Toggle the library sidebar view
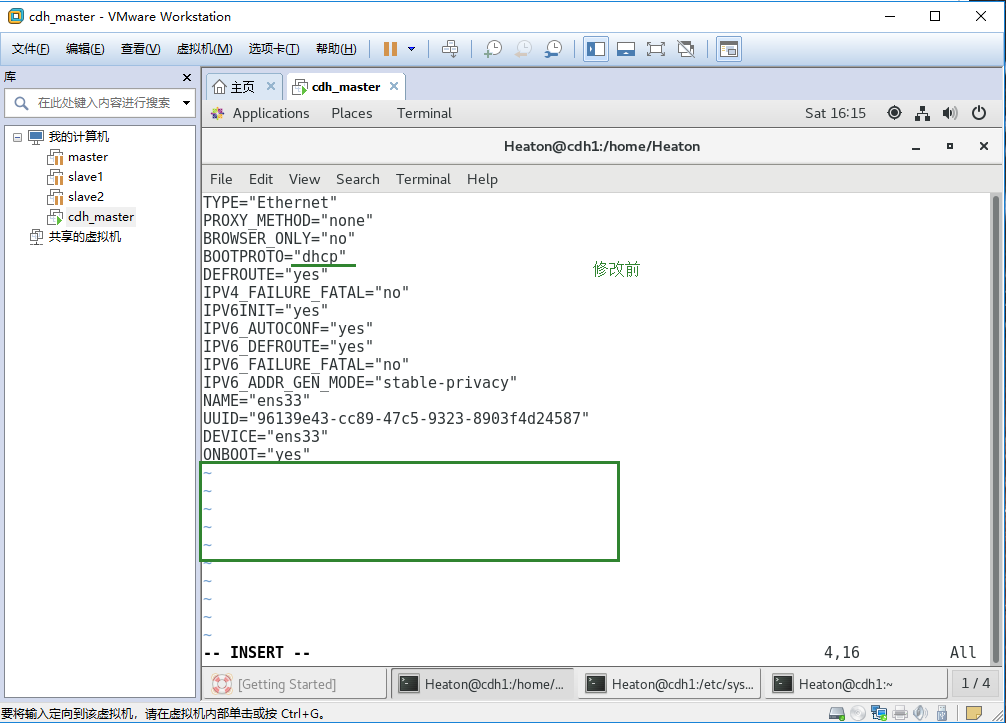This screenshot has height=723, width=1006. click(x=596, y=49)
